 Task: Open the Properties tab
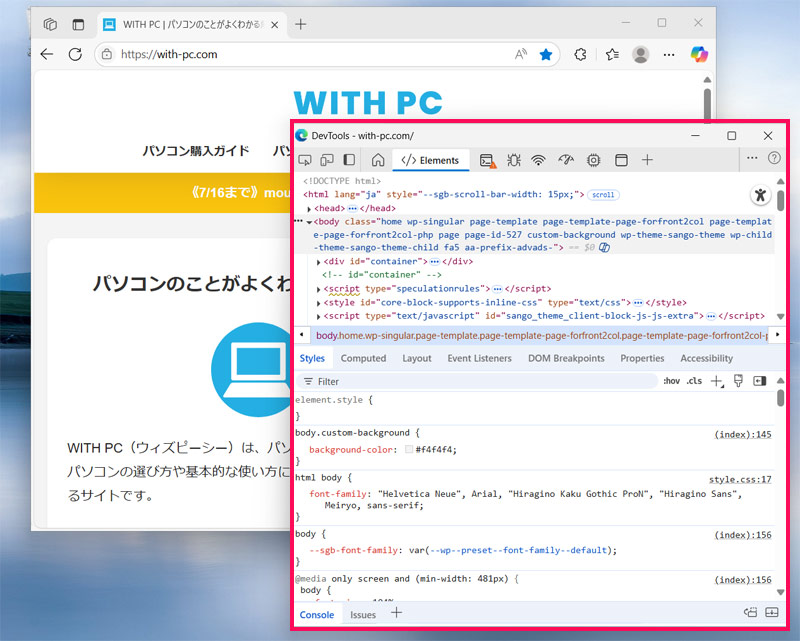642,358
